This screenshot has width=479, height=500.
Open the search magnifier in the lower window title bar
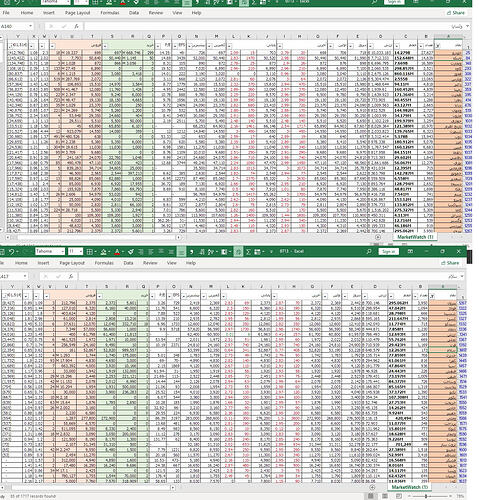369,251
